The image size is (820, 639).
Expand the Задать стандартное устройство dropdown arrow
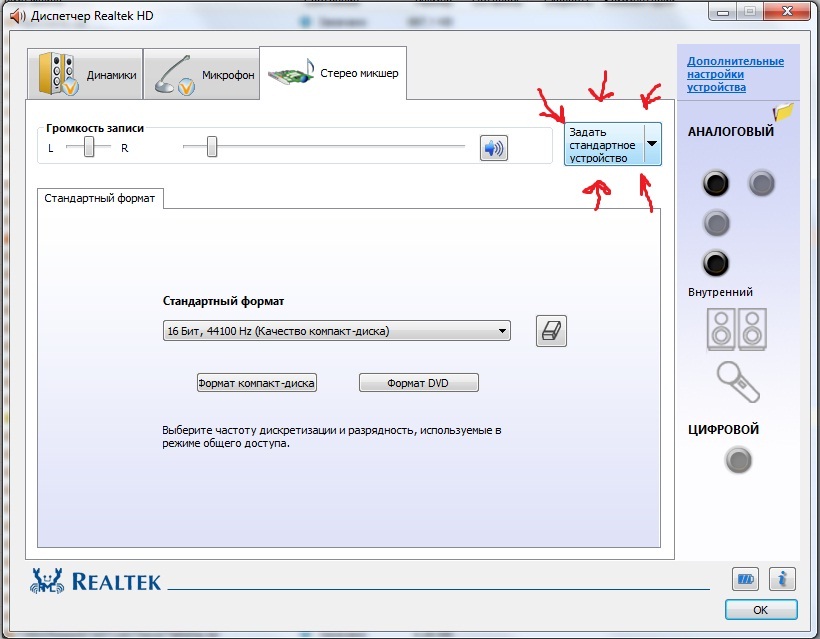click(653, 144)
